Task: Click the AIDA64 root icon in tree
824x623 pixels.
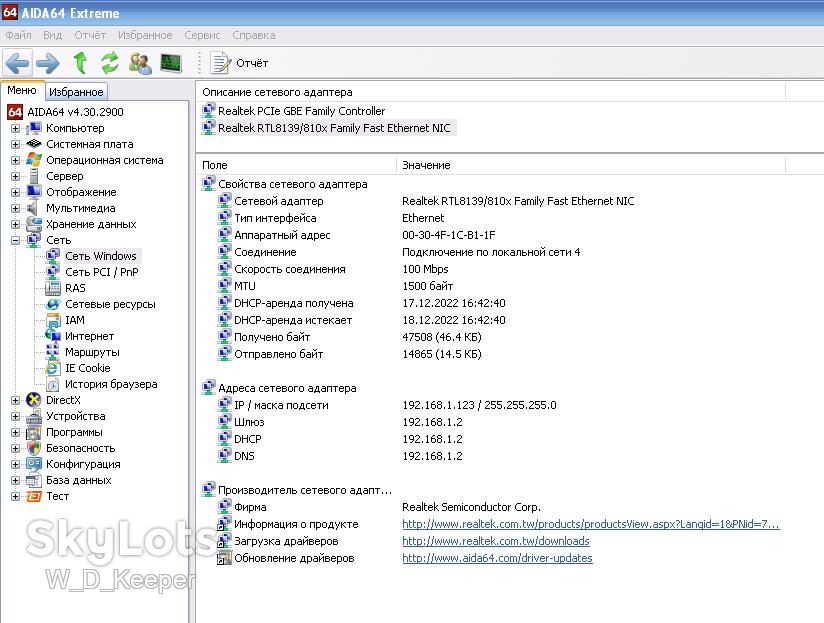Action: click(x=15, y=112)
